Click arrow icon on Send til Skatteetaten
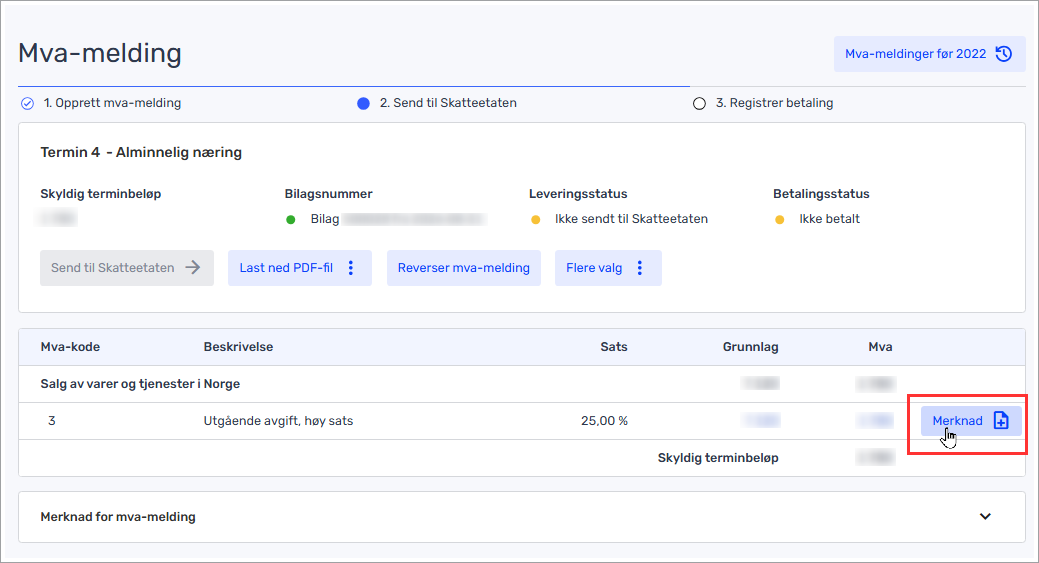Screen dimensions: 1039x563 (x=193, y=268)
